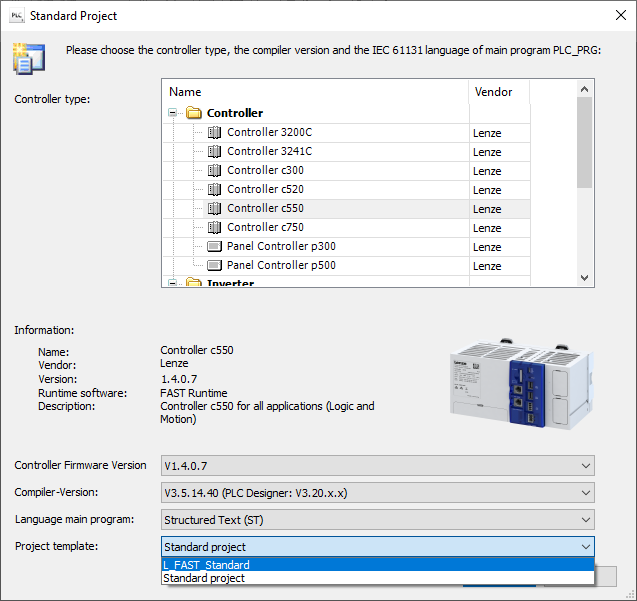
Task: Choose Standard project from the template list
Action: [x=378, y=578]
